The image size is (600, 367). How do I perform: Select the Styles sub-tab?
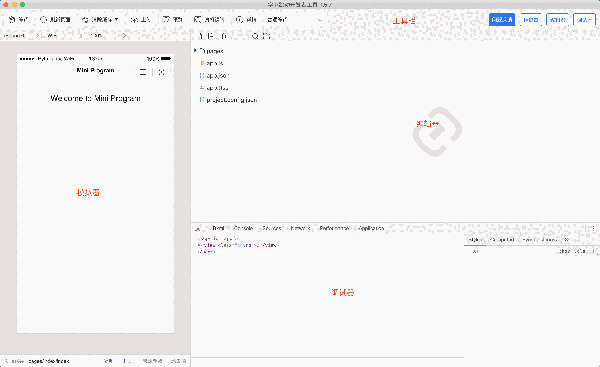pos(475,240)
